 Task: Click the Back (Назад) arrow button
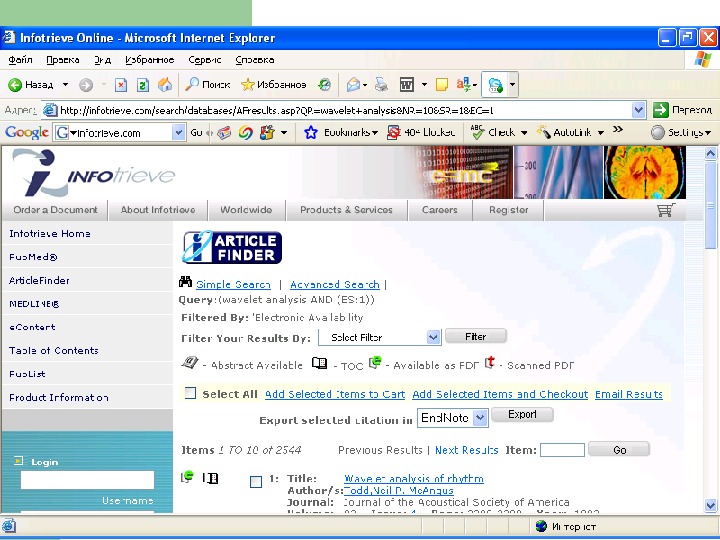(15, 84)
